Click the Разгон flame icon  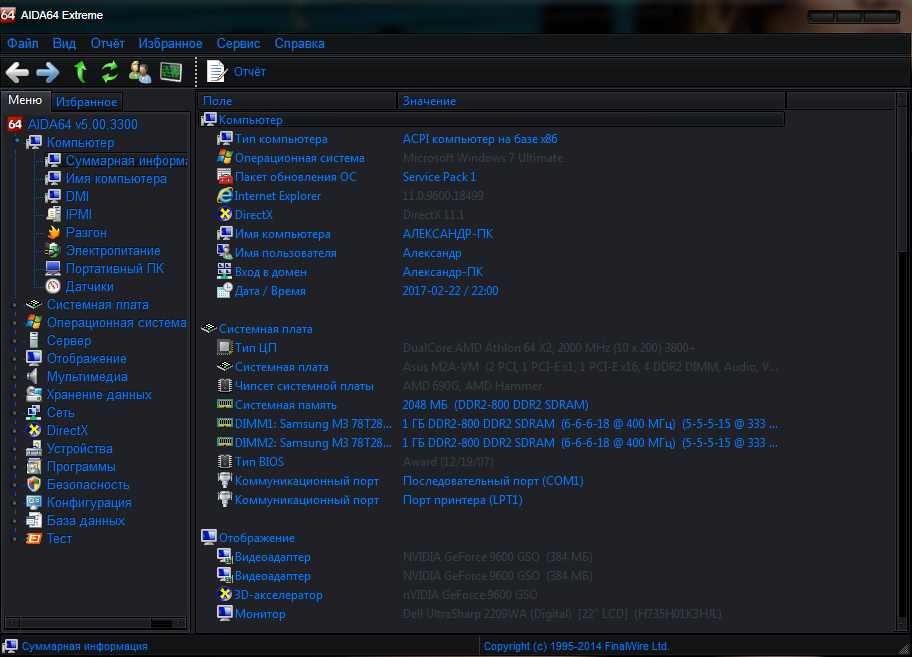[53, 233]
